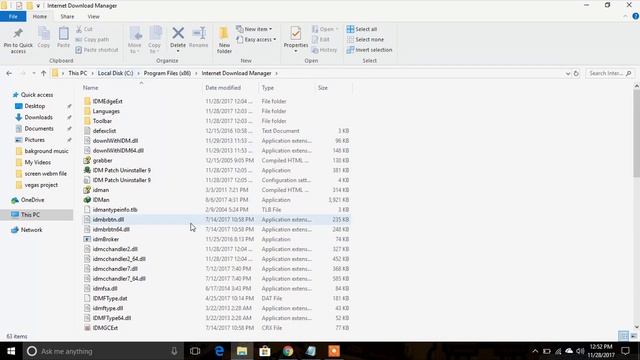The height and width of the screenshot is (360, 640).
Task: Click the Properties checkmark icon
Action: (296, 33)
